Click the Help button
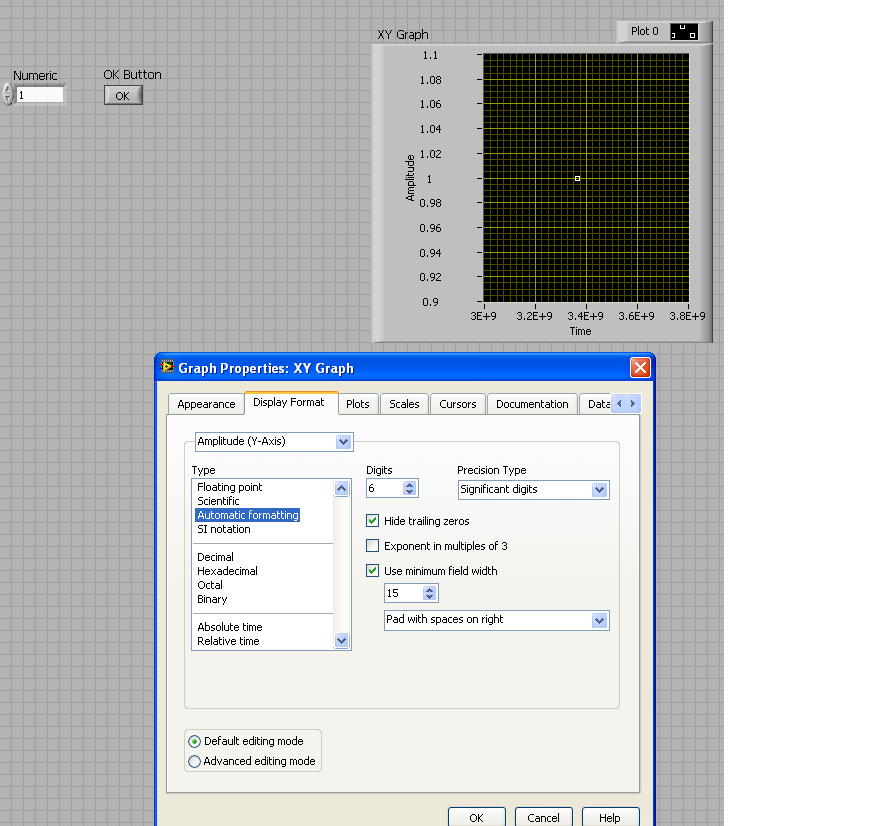This screenshot has width=872, height=826. [x=609, y=817]
